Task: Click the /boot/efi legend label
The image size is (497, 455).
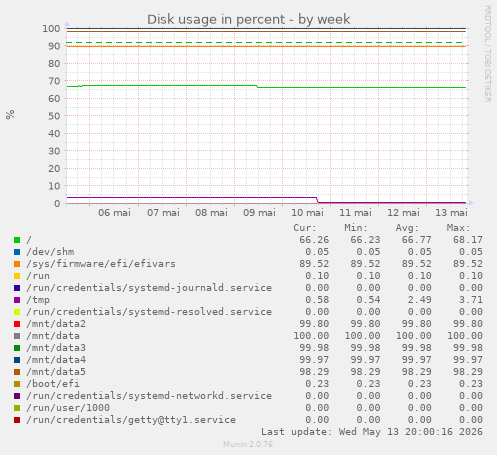Action: (x=53, y=384)
